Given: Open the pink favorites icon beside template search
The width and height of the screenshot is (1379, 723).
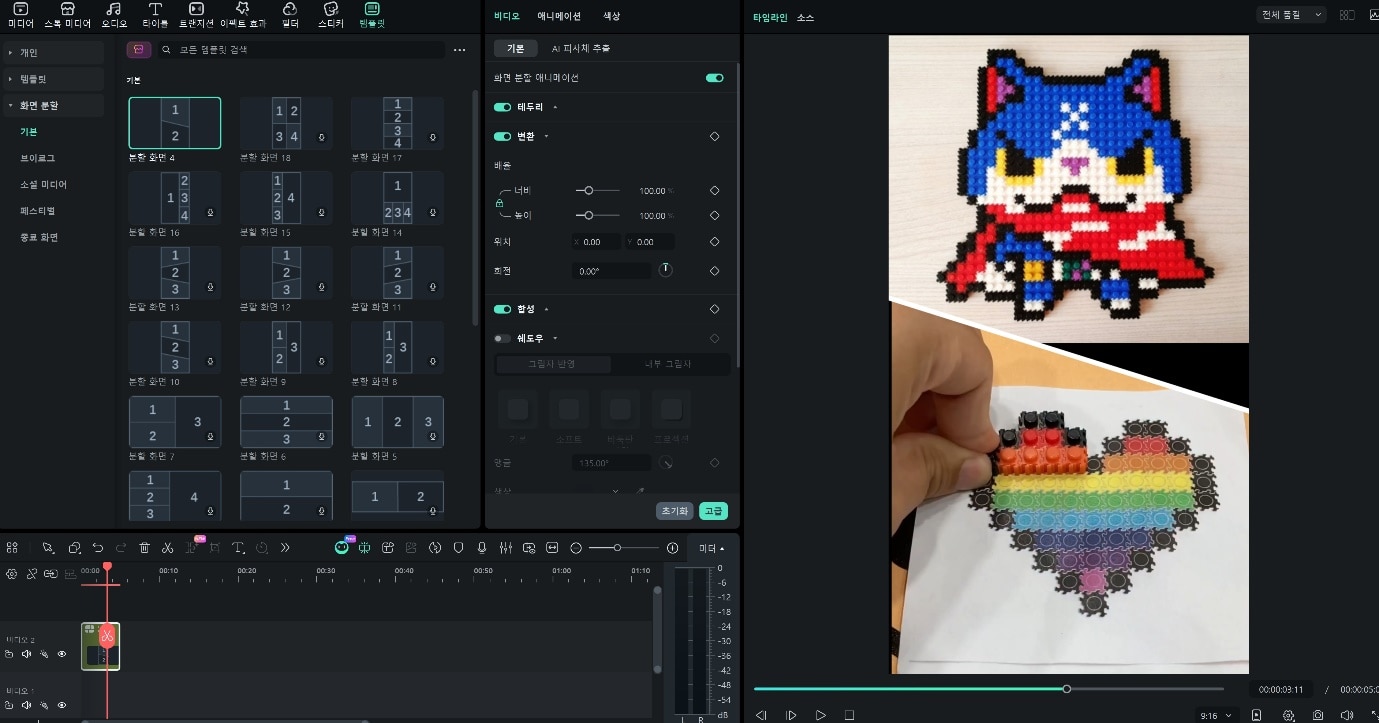Looking at the screenshot, I should click(x=139, y=49).
